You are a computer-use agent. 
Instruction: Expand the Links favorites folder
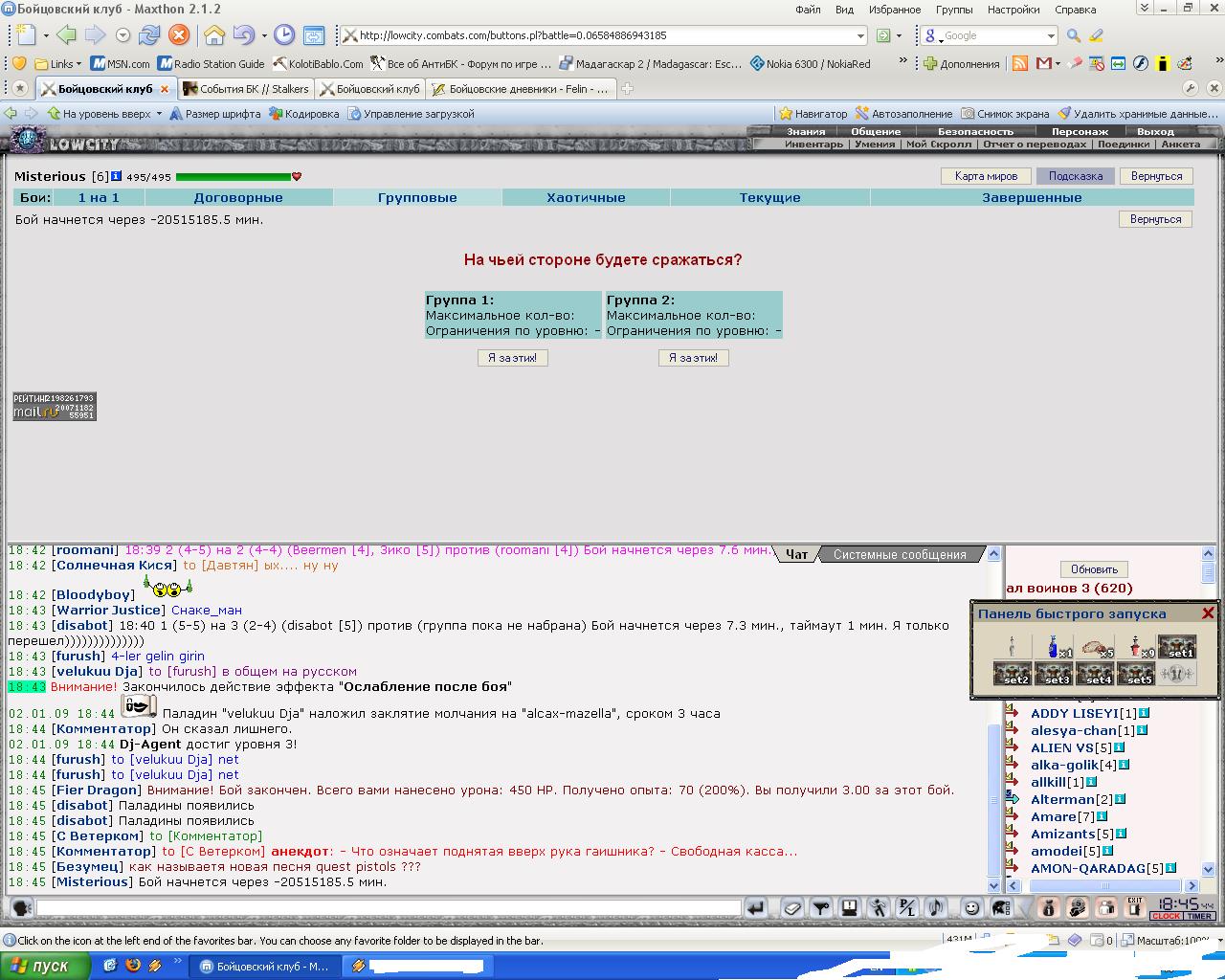point(58,63)
